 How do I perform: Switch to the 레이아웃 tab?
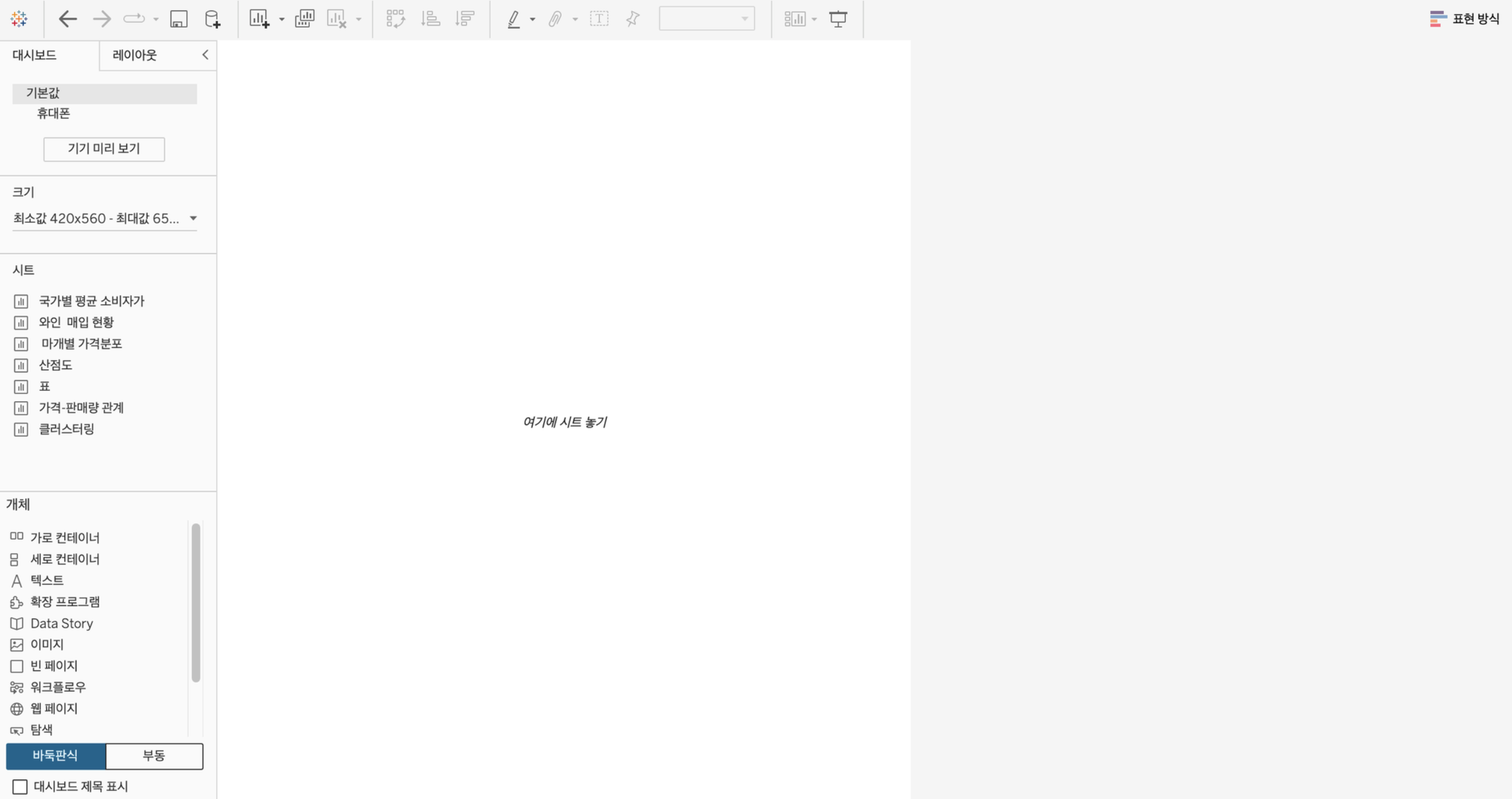pos(135,55)
